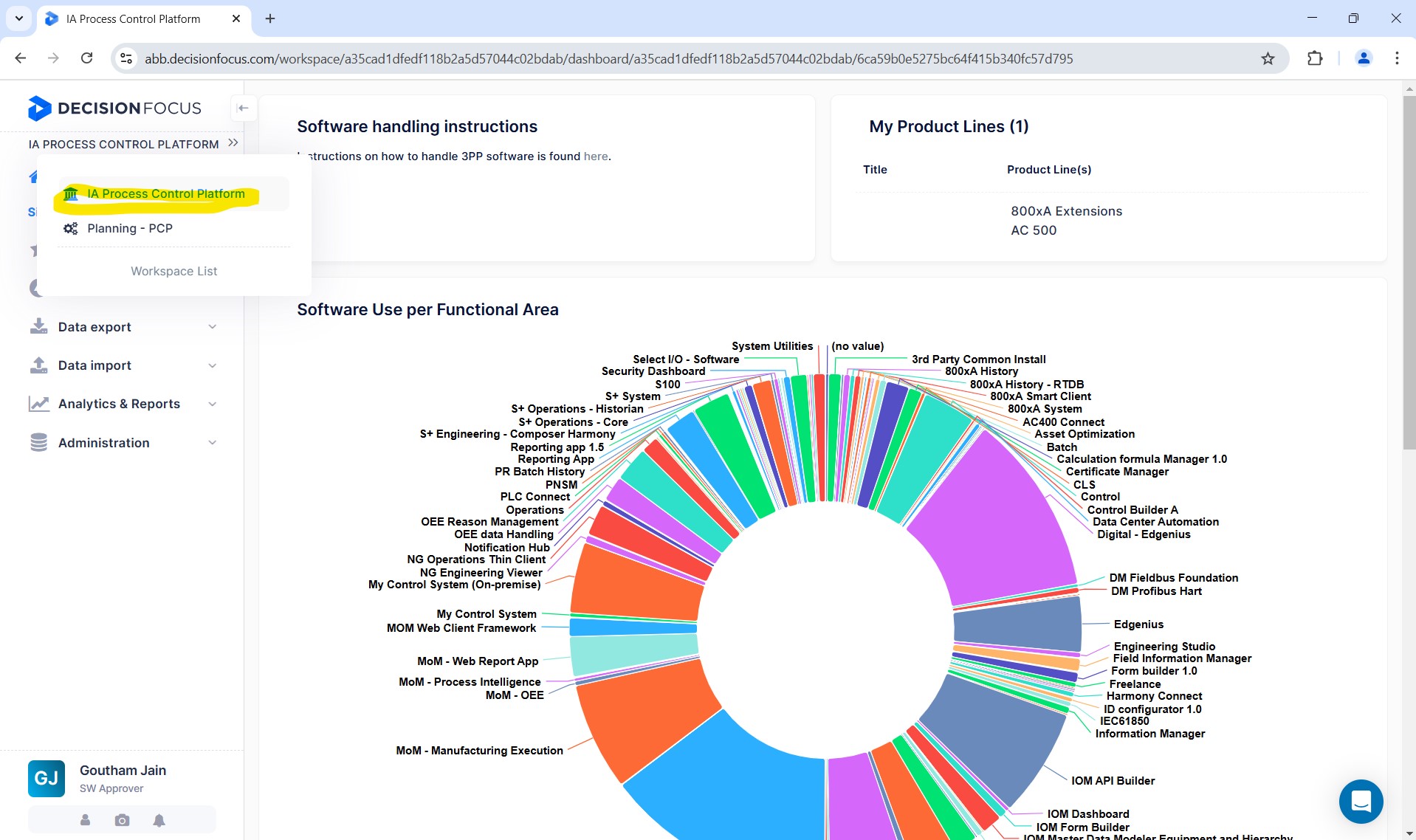
Task: Close the IA Process Control Platform tab
Action: 236,18
